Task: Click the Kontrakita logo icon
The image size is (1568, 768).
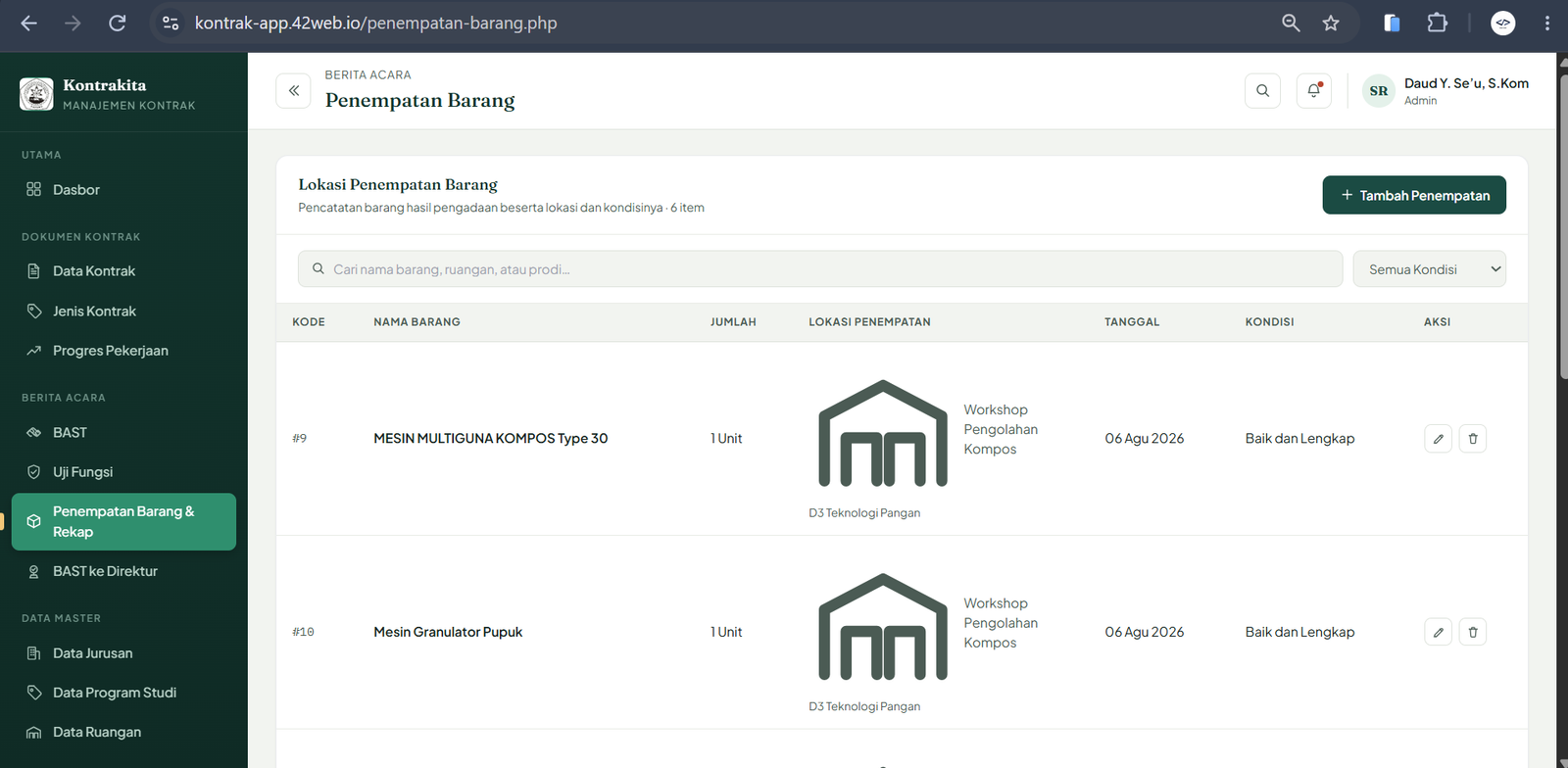Action: [36, 94]
